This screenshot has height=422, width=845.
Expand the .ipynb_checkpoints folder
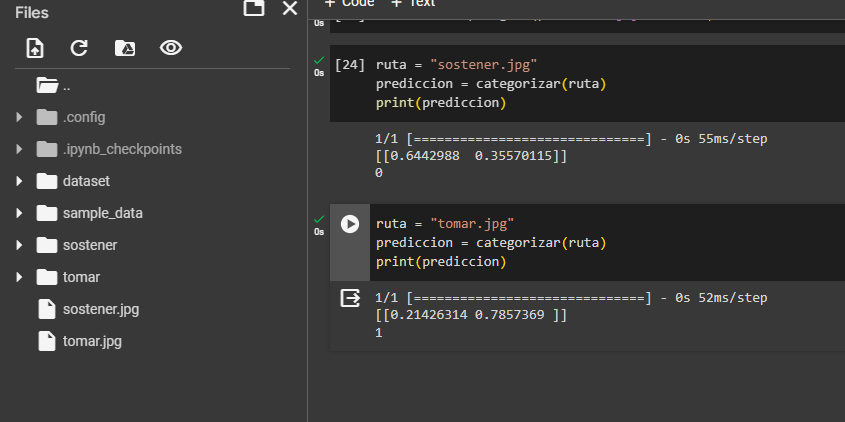tap(19, 150)
